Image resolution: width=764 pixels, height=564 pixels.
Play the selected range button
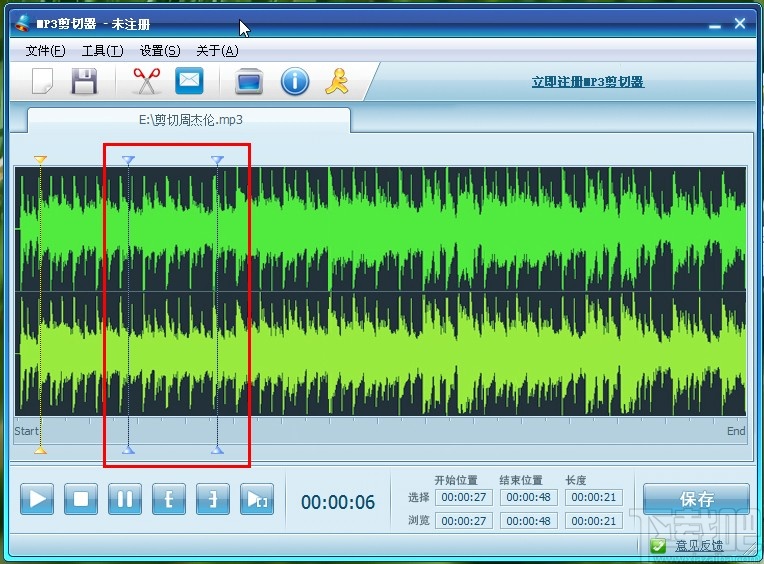coord(257,499)
